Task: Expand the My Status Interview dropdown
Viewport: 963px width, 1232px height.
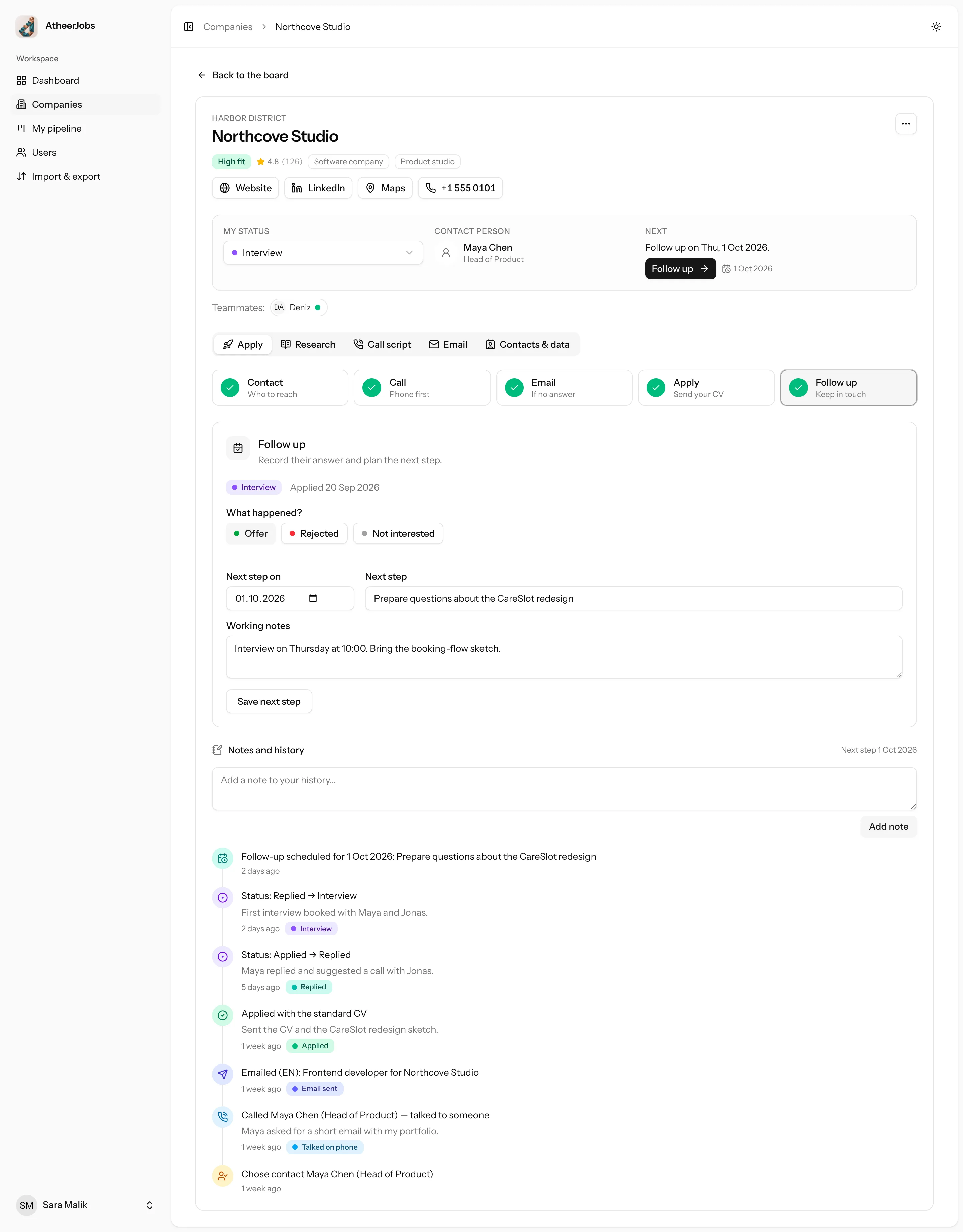Action: tap(323, 253)
